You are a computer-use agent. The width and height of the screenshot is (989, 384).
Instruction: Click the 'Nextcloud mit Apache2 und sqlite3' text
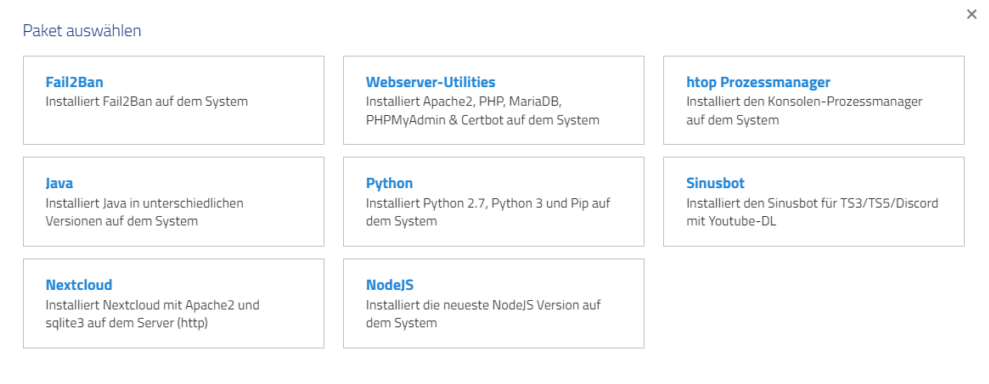(x=153, y=313)
